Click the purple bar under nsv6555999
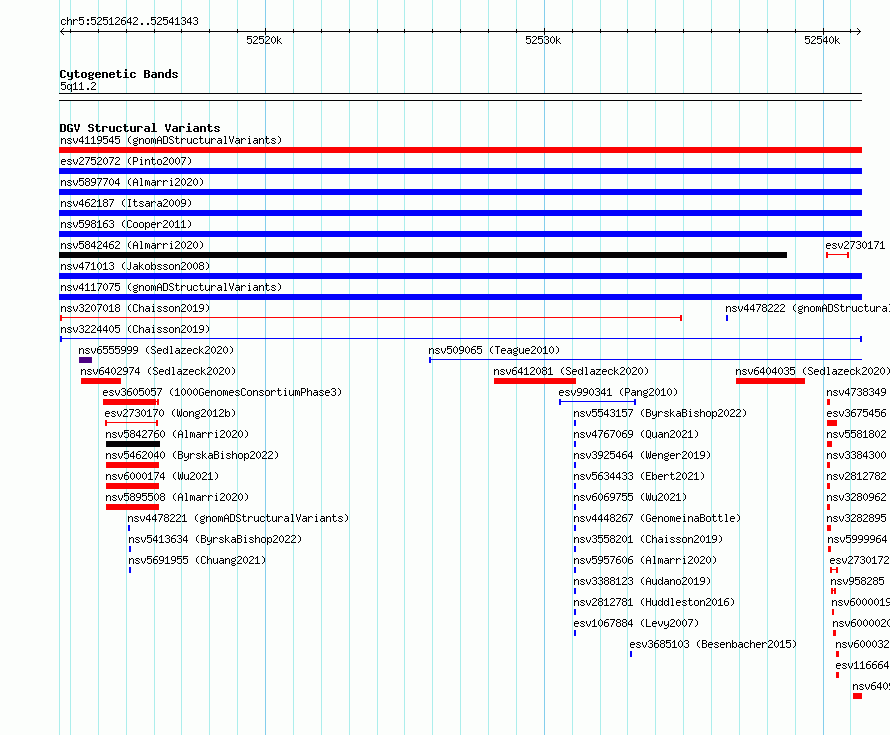 pos(85,360)
